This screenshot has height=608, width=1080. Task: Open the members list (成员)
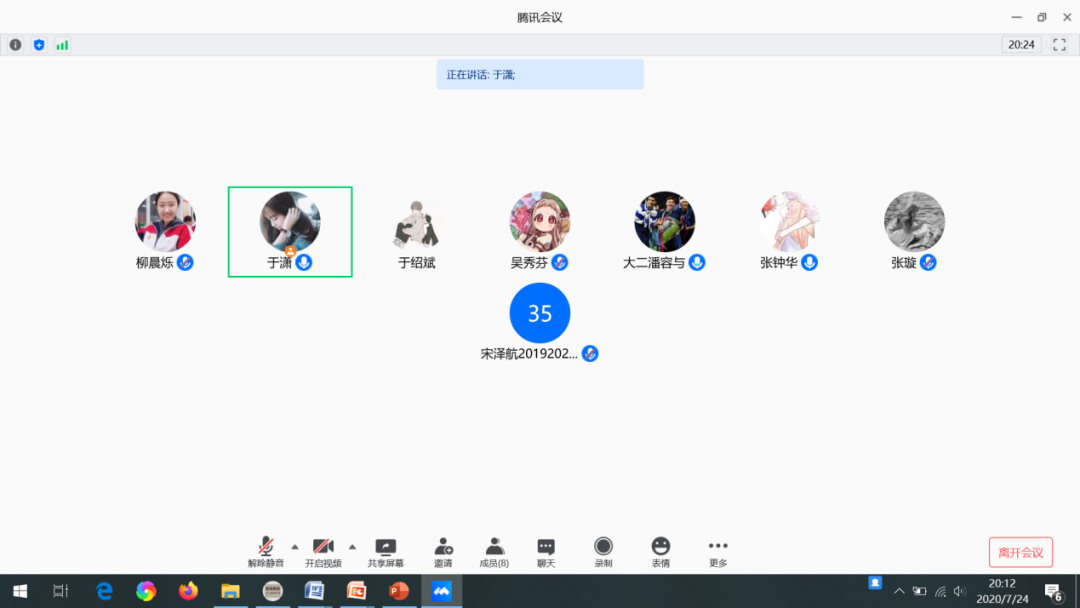[494, 550]
